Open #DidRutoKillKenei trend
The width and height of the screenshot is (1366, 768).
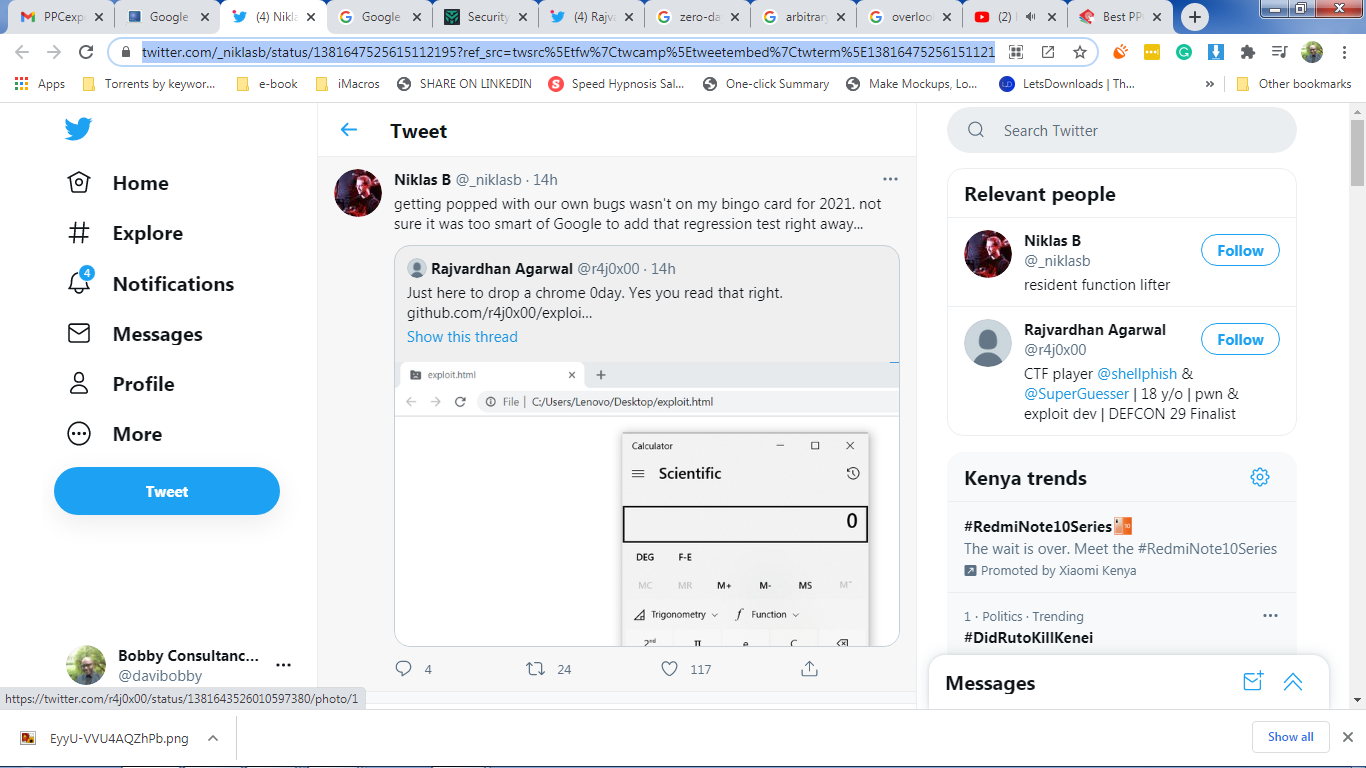(1028, 638)
